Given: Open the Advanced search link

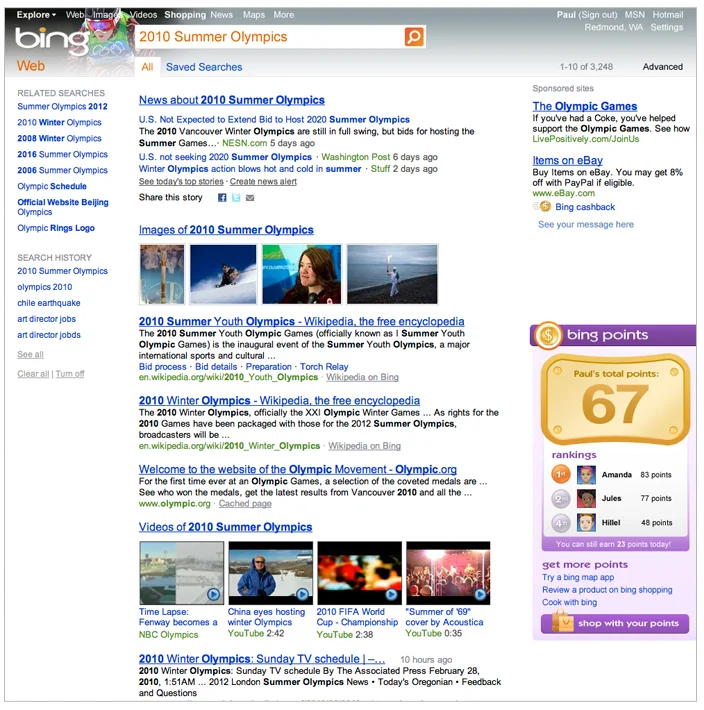Looking at the screenshot, I should click(662, 67).
